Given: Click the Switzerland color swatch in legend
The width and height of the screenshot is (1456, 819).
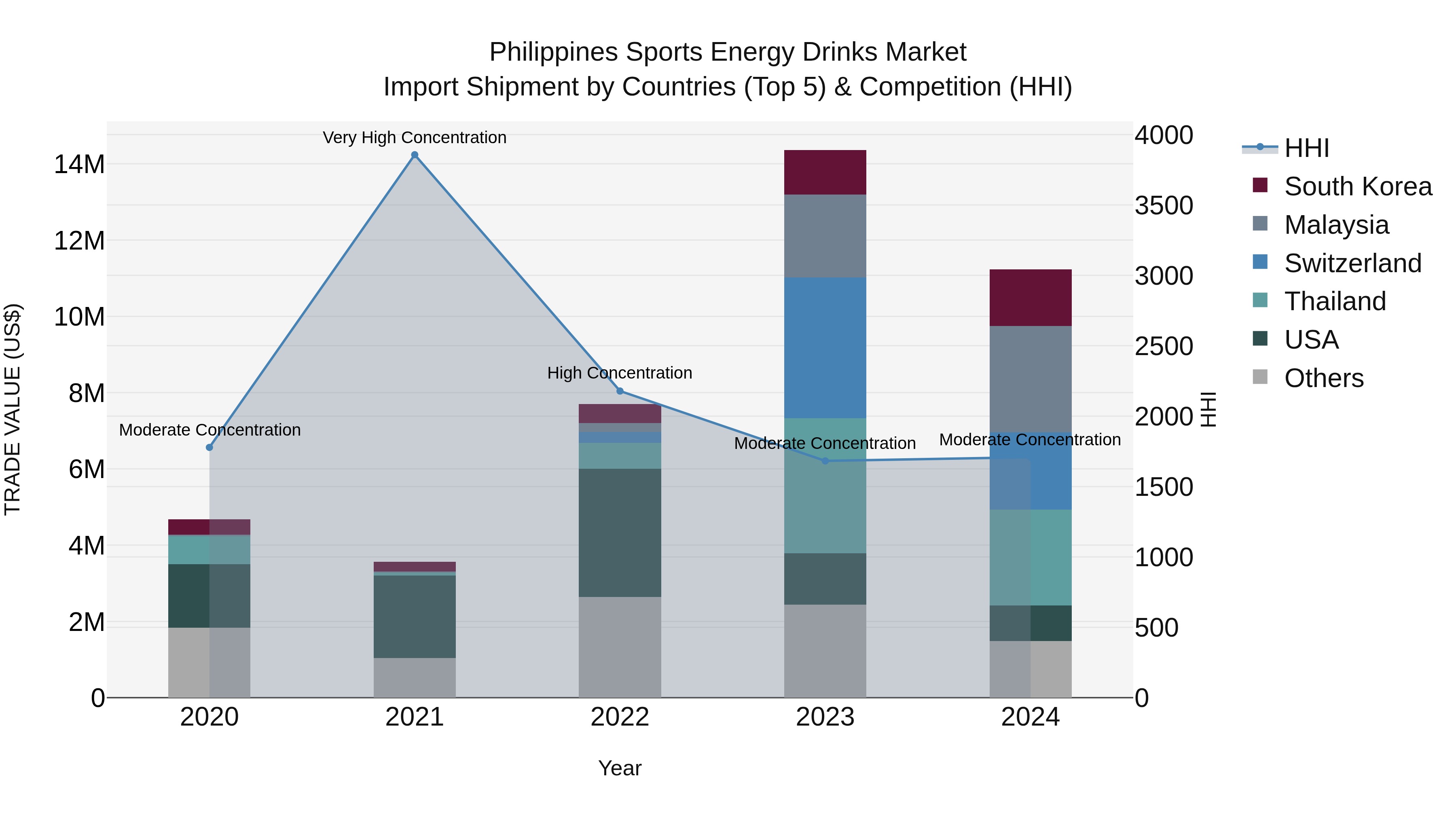Looking at the screenshot, I should [x=1260, y=262].
